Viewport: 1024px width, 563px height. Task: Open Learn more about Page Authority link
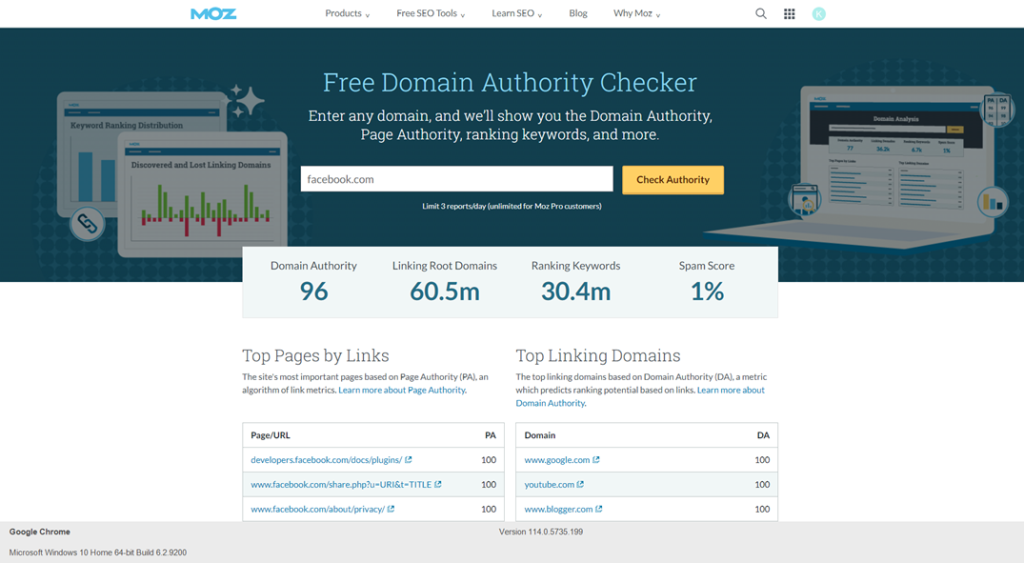402,390
